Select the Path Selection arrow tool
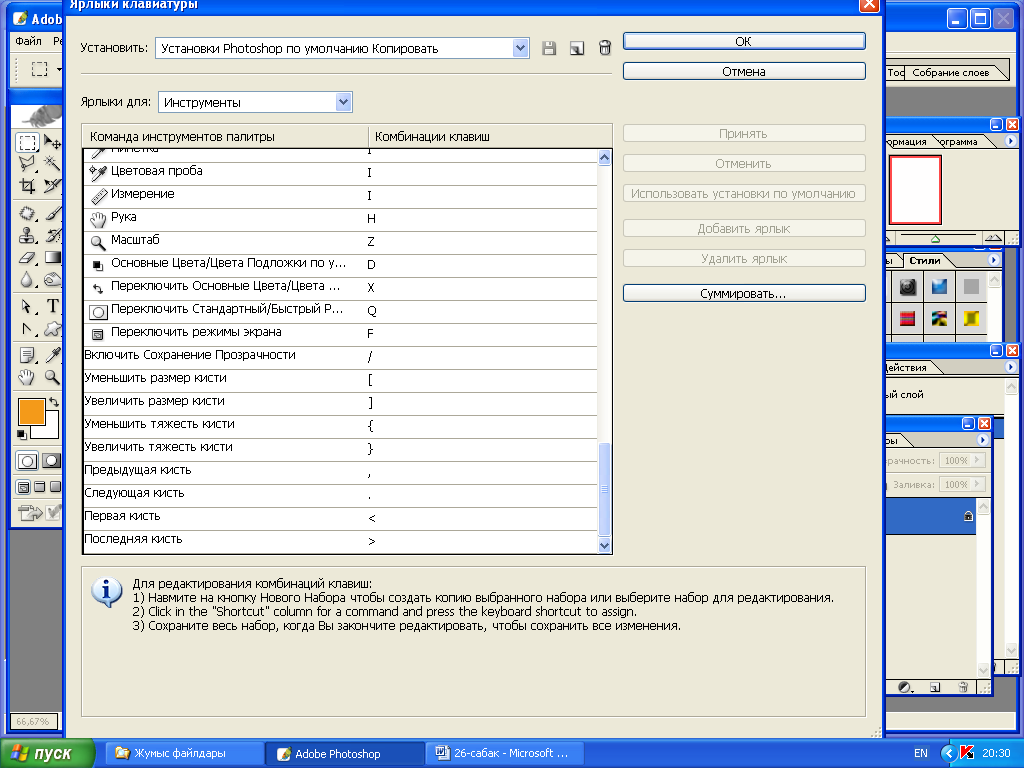Image resolution: width=1024 pixels, height=768 pixels. click(27, 306)
